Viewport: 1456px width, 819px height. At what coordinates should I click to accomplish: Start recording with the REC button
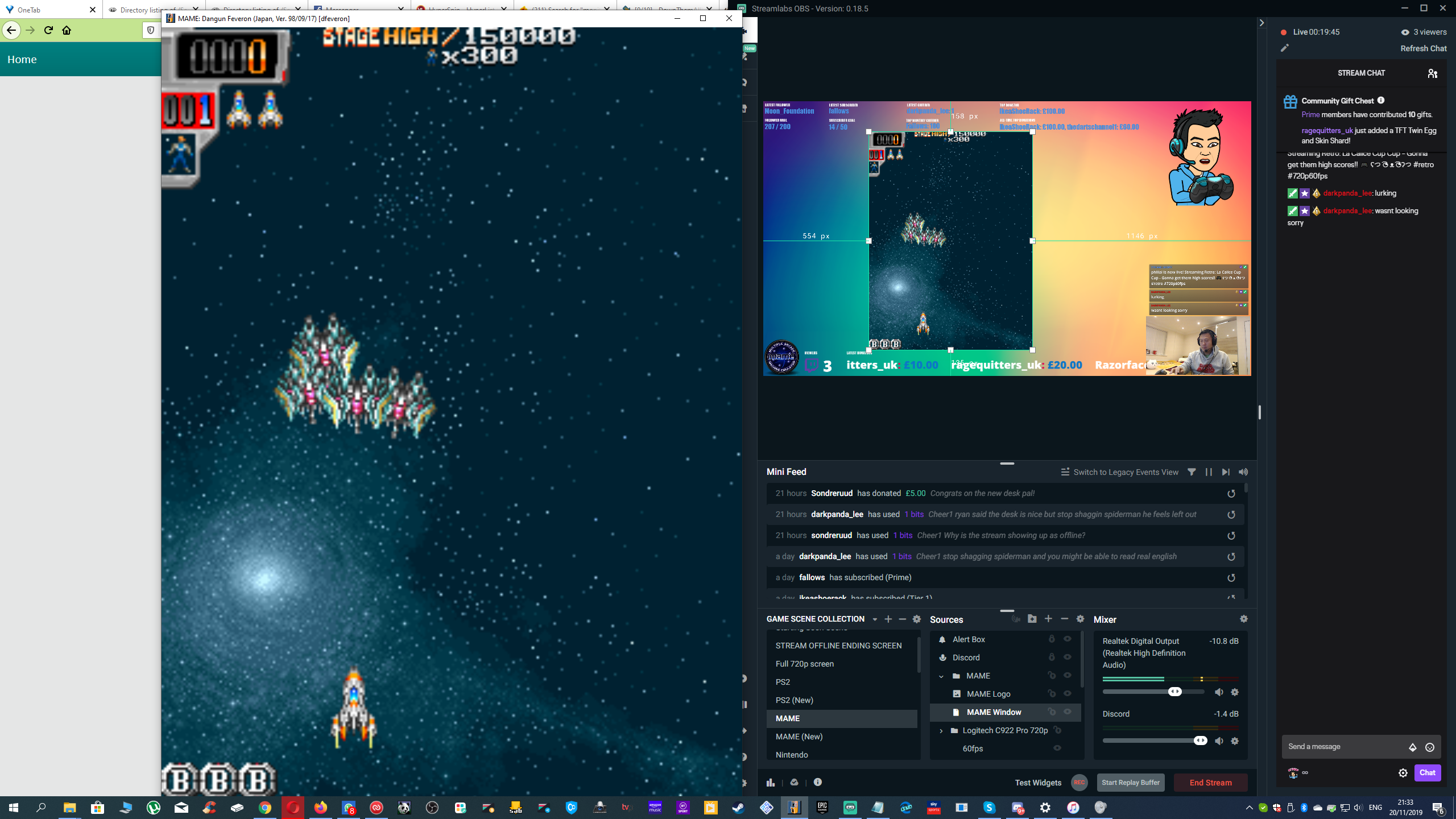coord(1079,783)
